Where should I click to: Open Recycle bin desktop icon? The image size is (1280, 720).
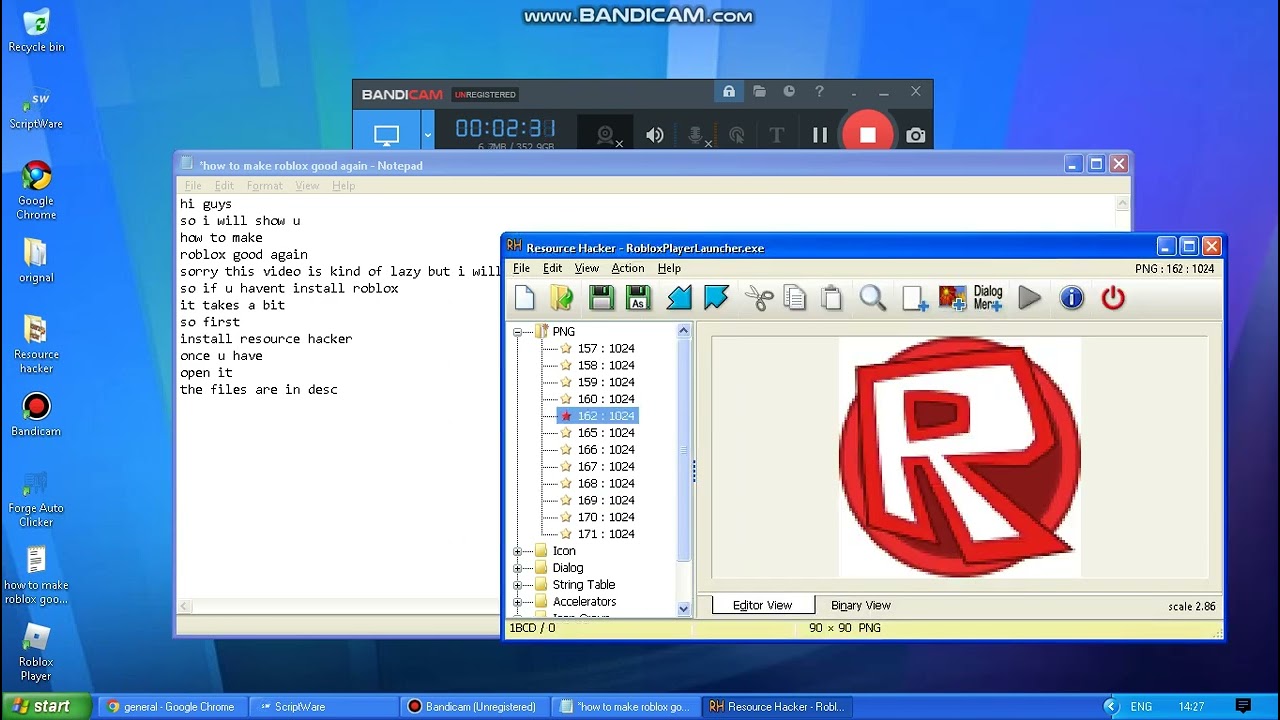click(36, 30)
